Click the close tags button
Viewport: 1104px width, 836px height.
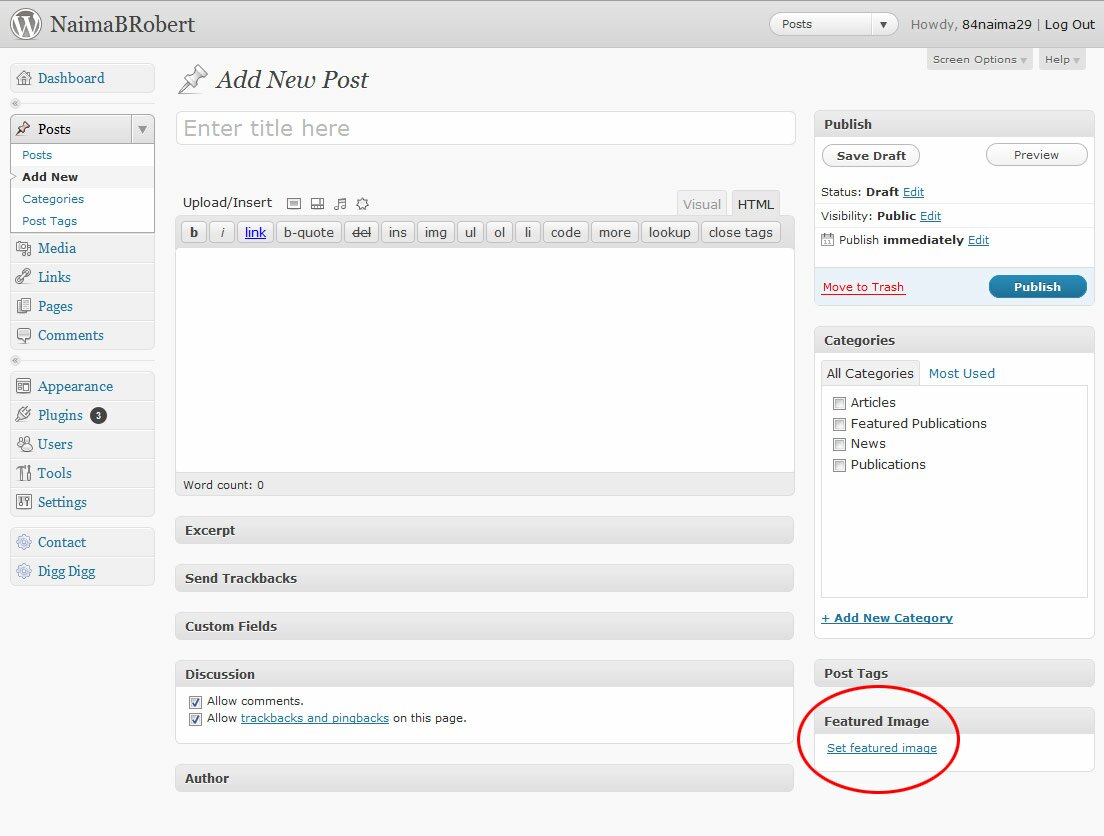point(741,232)
